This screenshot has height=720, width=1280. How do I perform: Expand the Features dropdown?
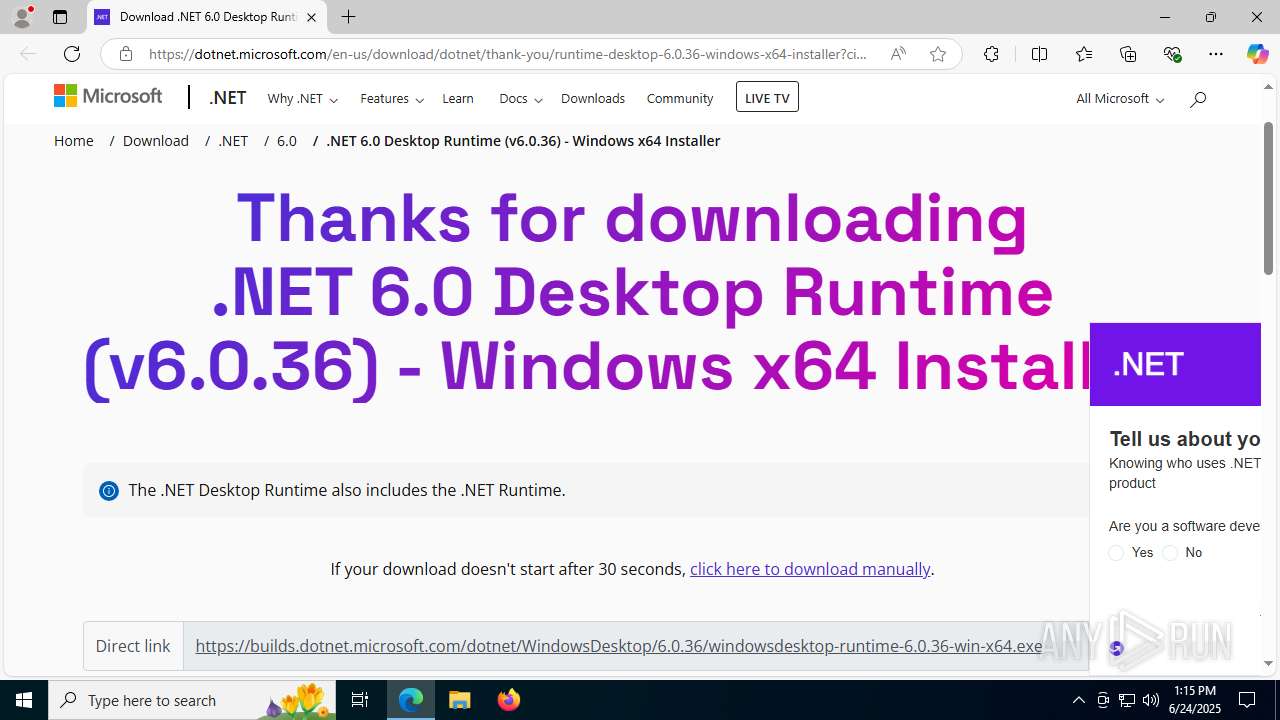click(392, 98)
